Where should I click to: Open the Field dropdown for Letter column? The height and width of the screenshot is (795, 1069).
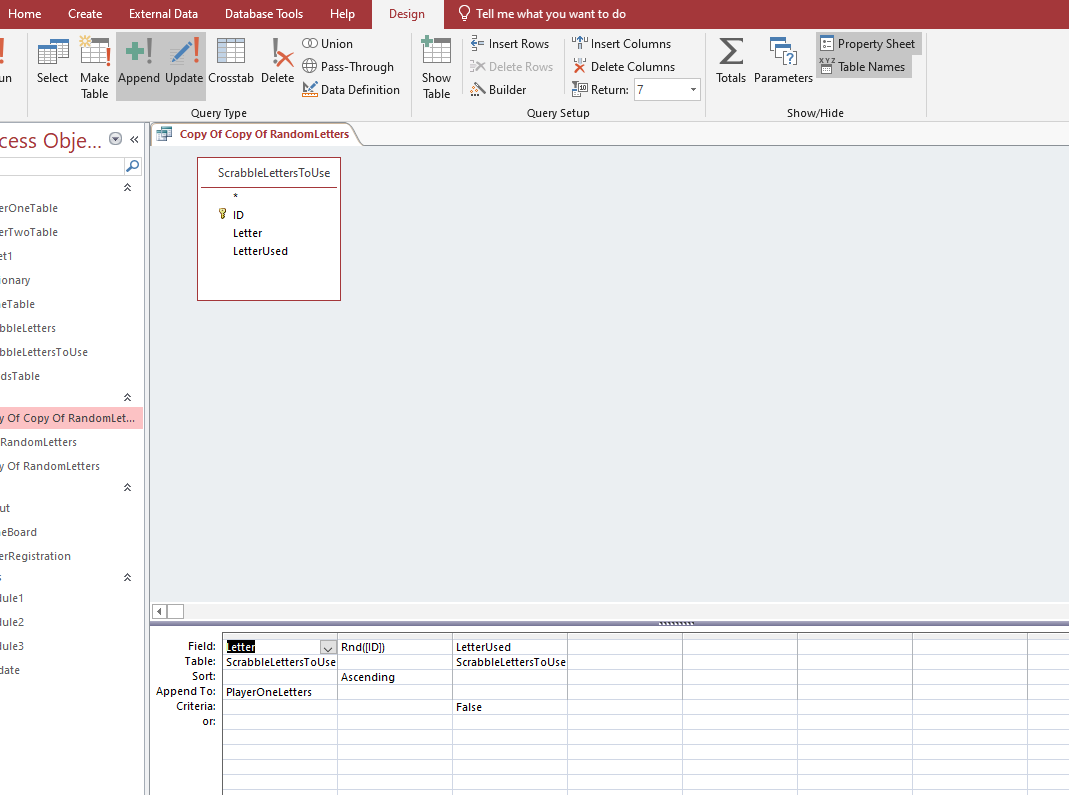[327, 647]
